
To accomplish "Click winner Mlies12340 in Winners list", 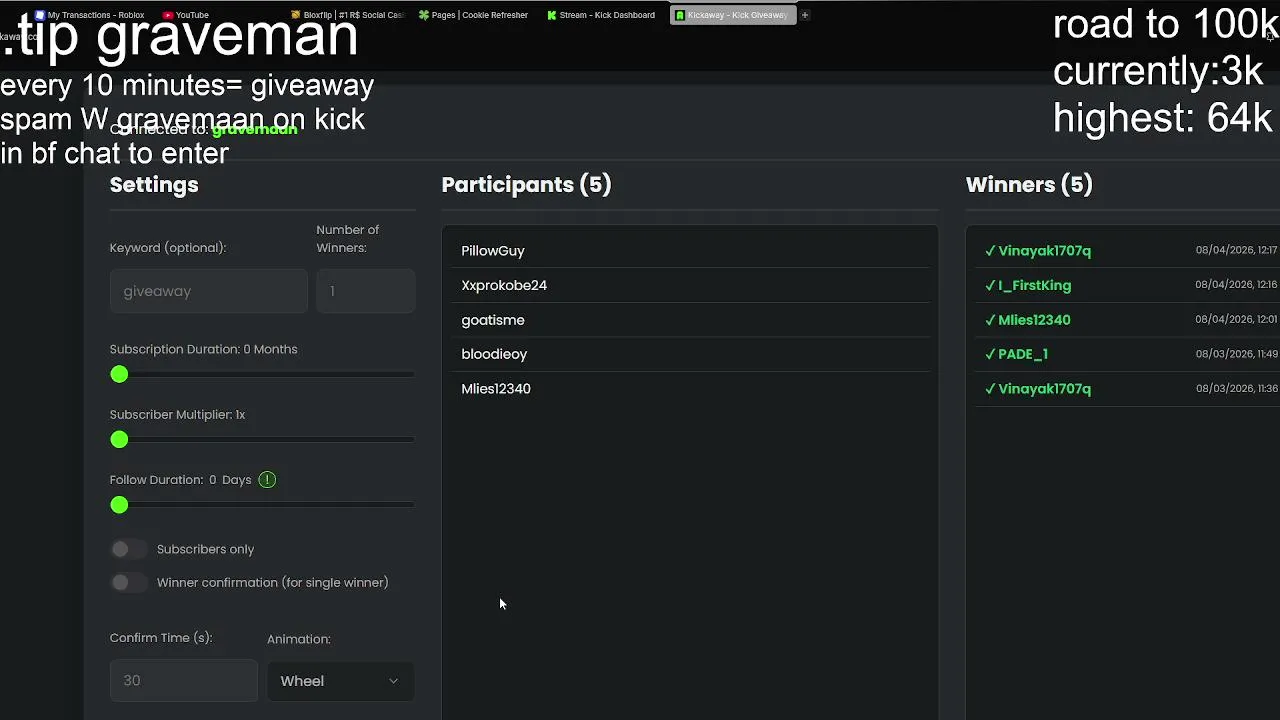I will 1034,320.
